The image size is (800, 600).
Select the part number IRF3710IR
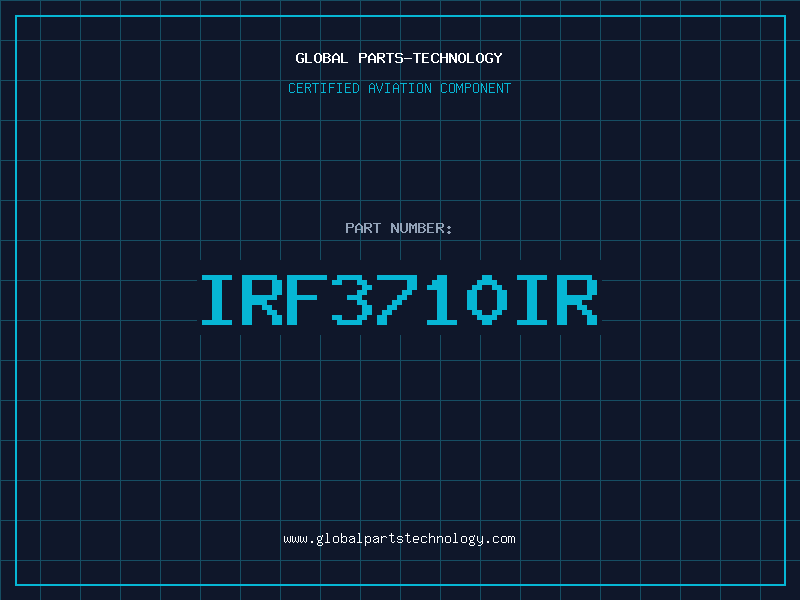[x=400, y=299]
